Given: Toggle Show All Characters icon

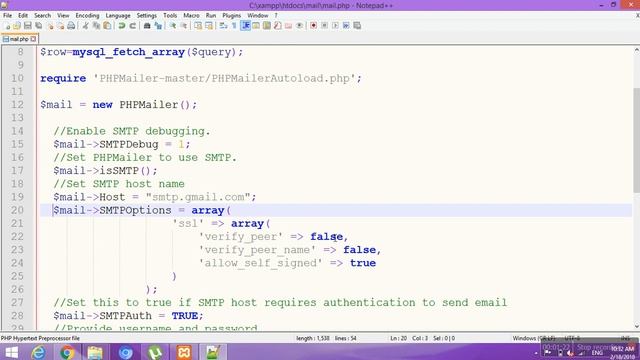Looking at the screenshot, I should coord(234,26).
